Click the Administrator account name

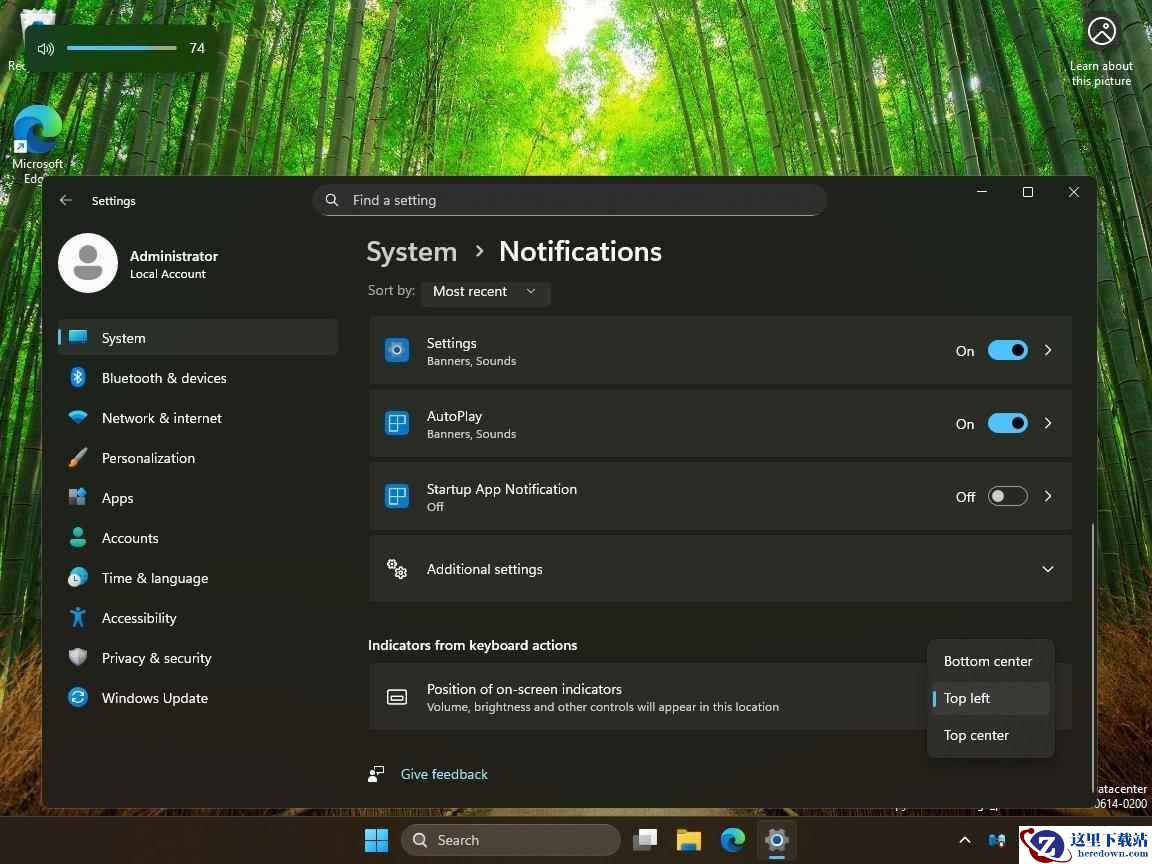(174, 256)
